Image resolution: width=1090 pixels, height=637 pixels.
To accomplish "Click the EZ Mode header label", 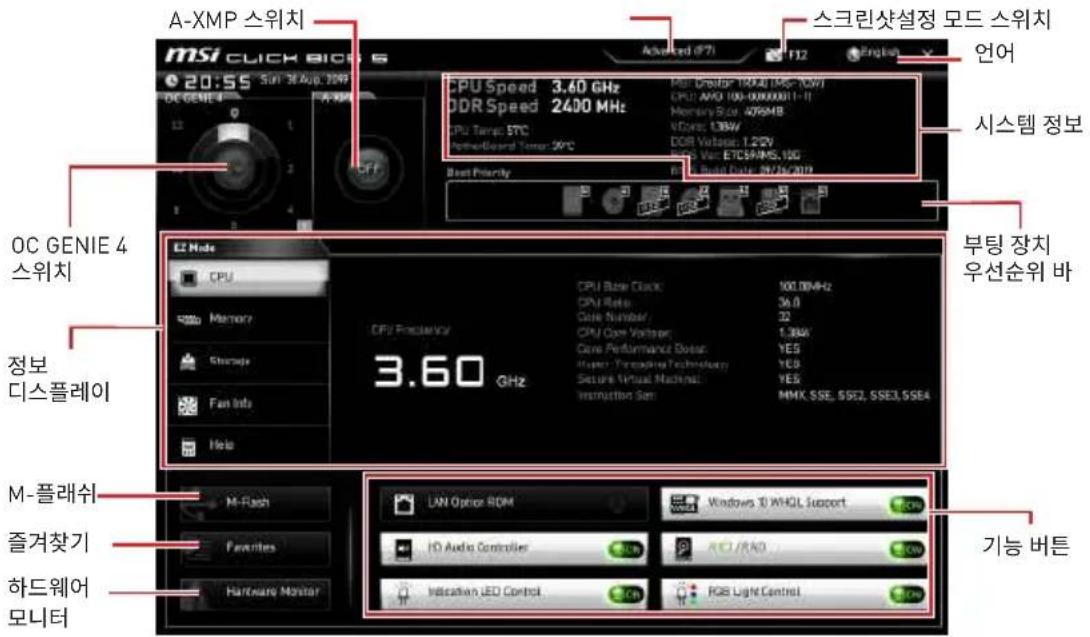I will coord(194,248).
